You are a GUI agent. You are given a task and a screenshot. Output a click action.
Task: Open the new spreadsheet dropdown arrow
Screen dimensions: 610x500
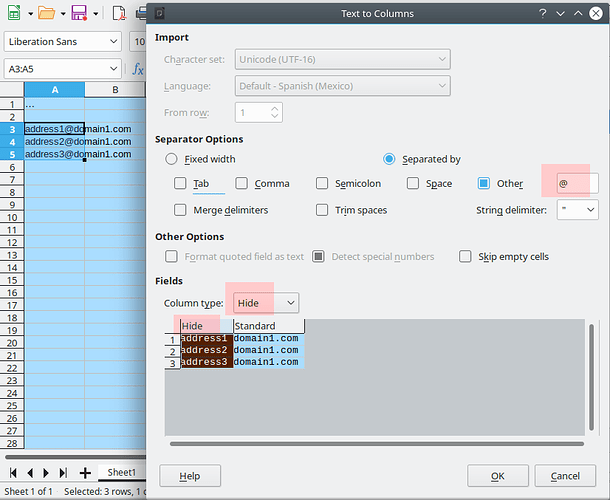click(x=30, y=14)
